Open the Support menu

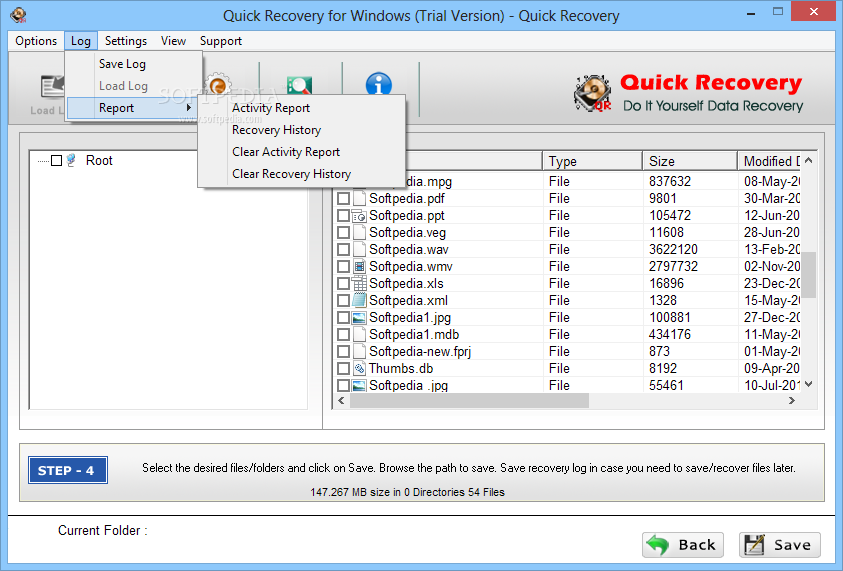(220, 41)
